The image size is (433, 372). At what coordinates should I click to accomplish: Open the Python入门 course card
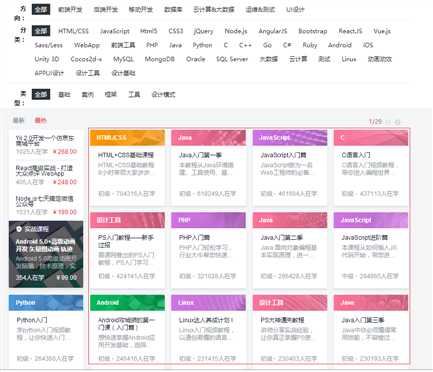point(46,329)
